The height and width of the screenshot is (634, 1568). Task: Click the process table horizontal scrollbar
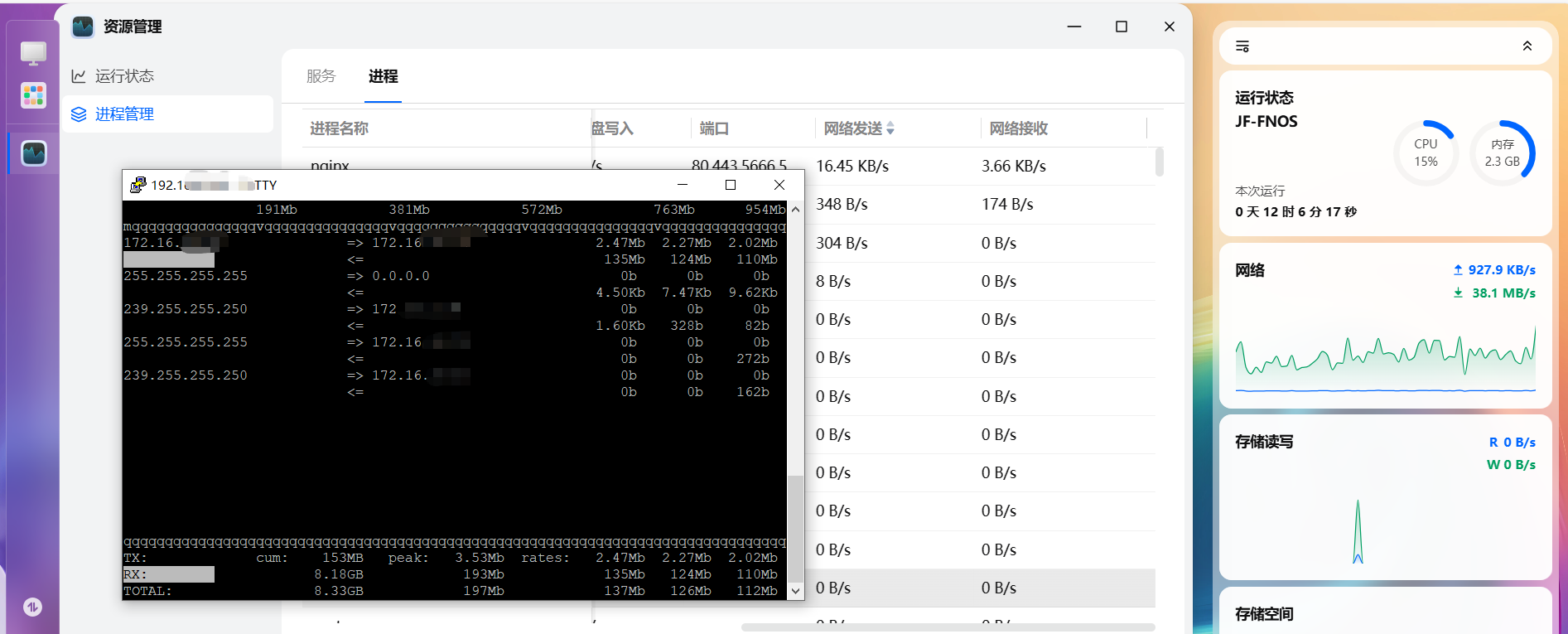(948, 627)
